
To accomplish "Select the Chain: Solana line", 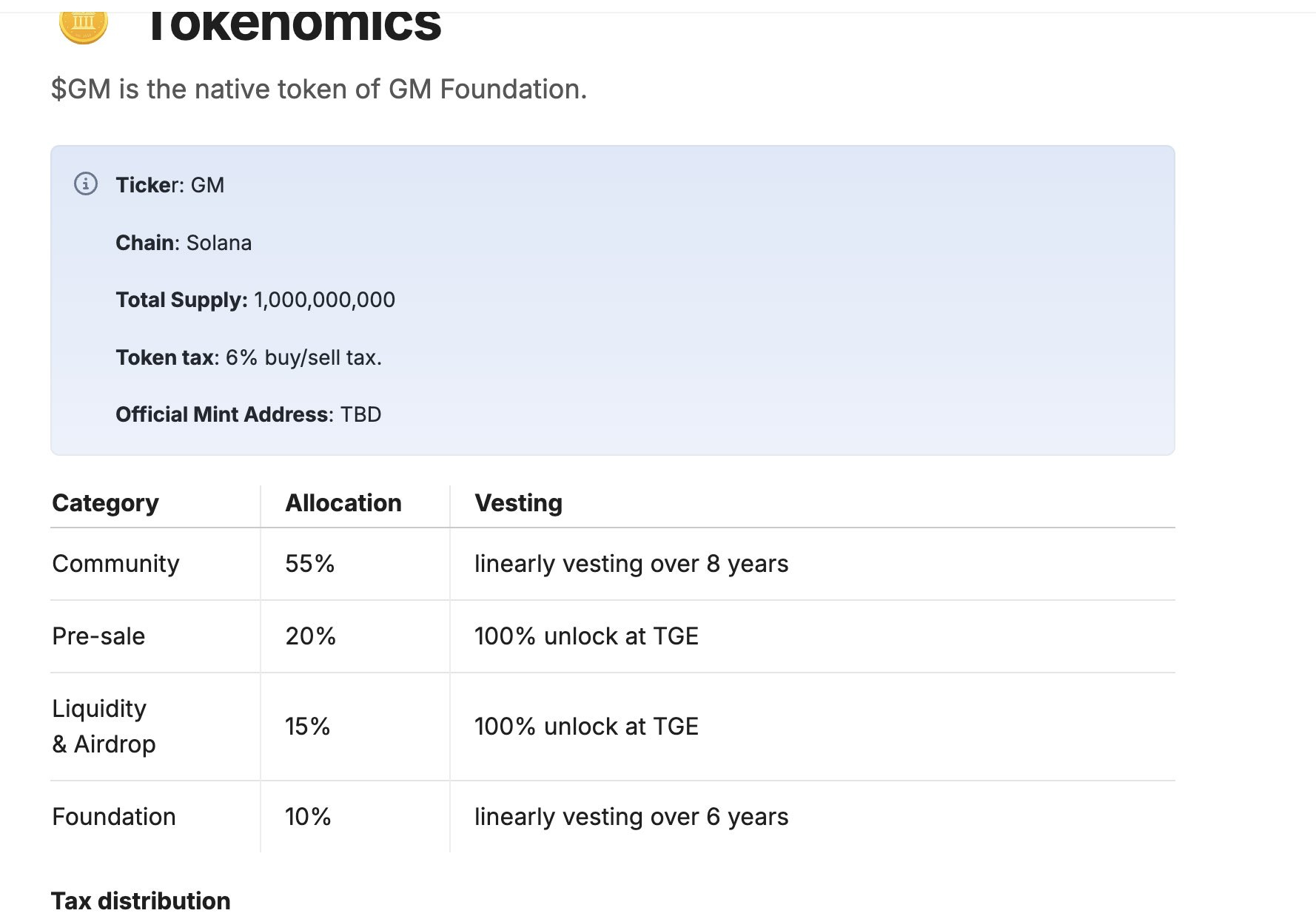I will (x=184, y=243).
